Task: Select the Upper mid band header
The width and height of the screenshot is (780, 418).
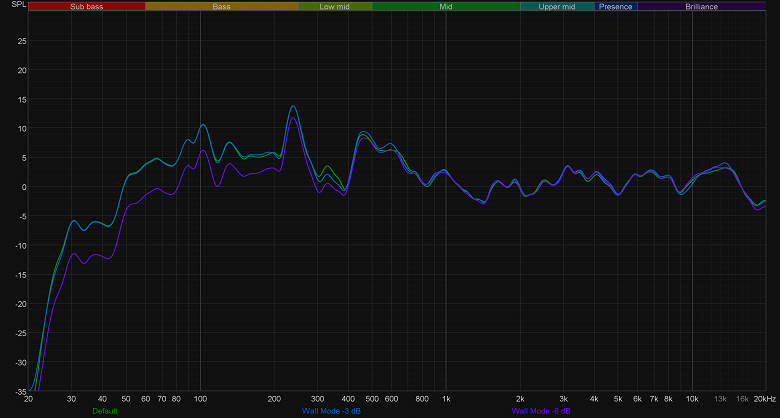Action: (x=557, y=6)
